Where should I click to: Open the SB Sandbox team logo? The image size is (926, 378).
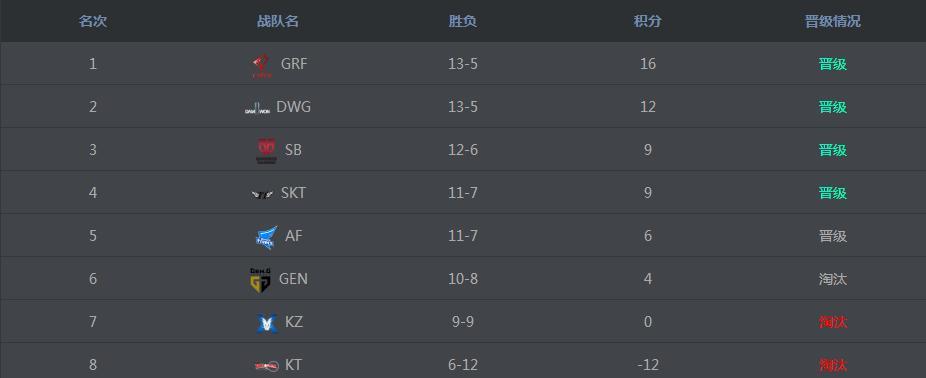point(266,151)
